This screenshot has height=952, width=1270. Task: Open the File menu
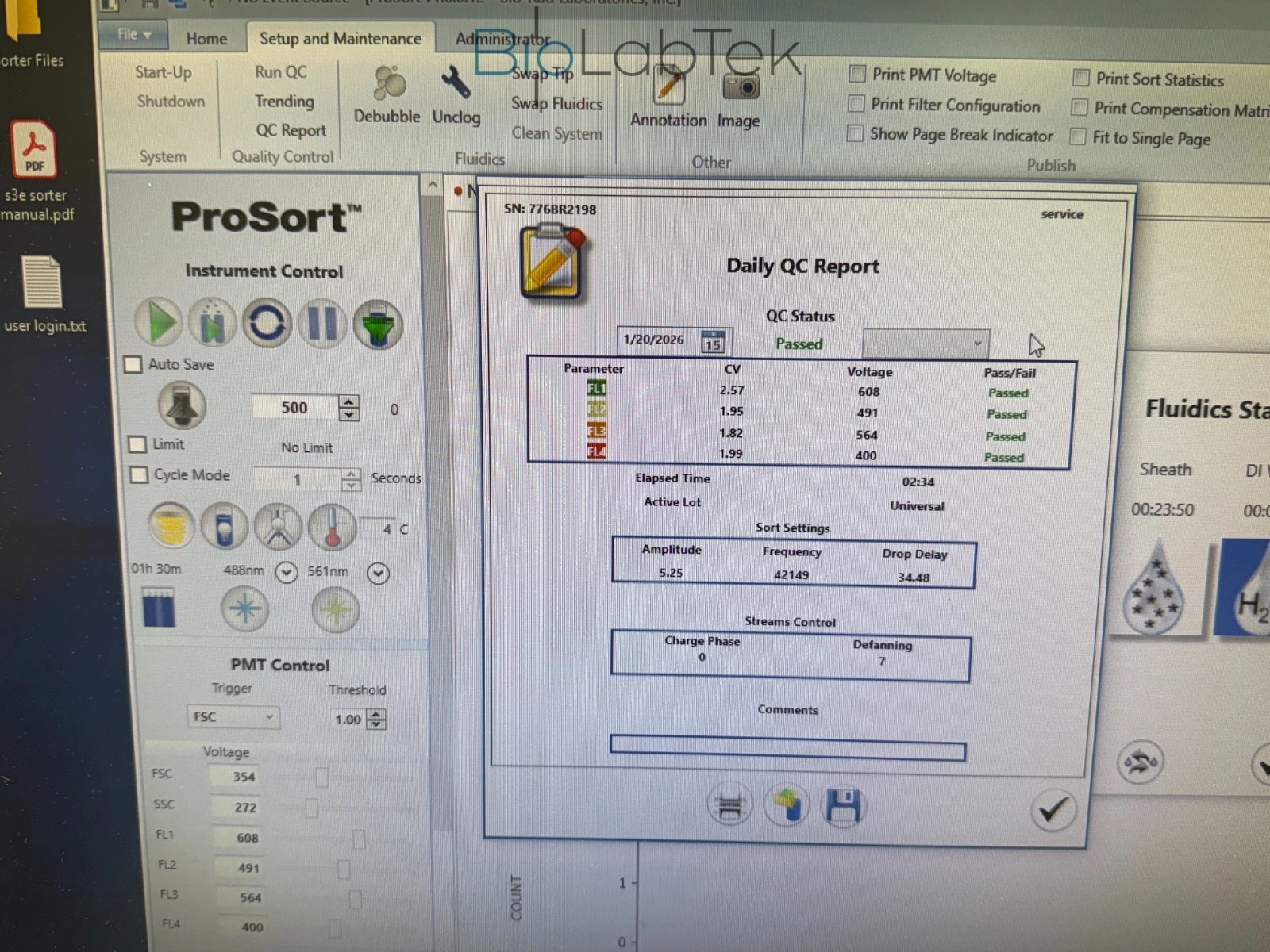tap(133, 34)
